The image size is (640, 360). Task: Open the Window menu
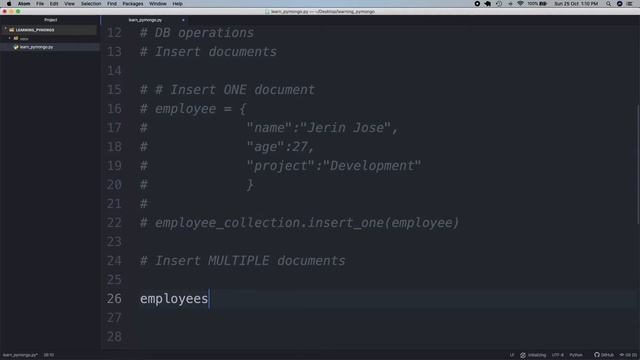tap(158, 4)
